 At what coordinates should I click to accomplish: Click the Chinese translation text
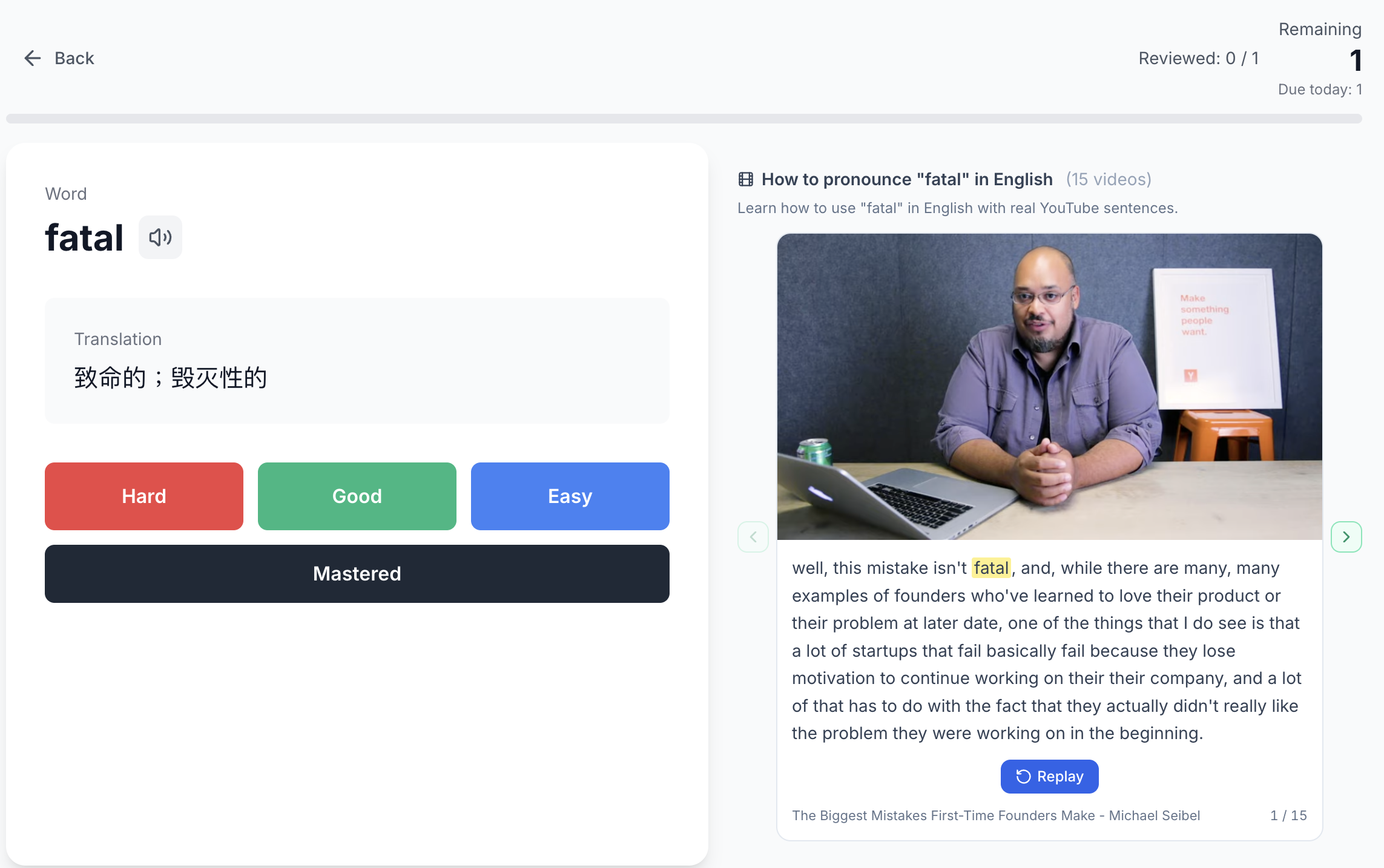(171, 378)
